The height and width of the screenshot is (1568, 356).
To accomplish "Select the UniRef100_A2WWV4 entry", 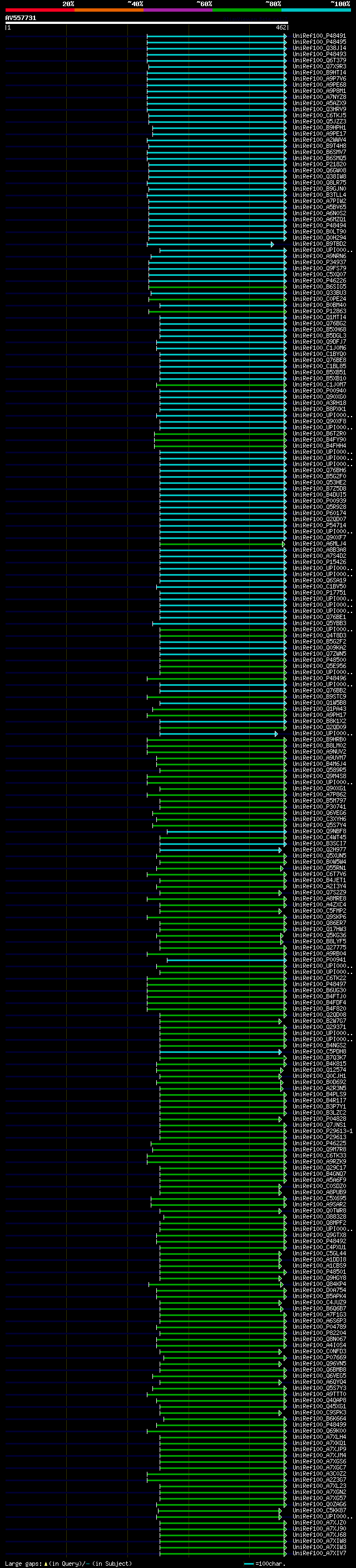I will click(x=319, y=140).
